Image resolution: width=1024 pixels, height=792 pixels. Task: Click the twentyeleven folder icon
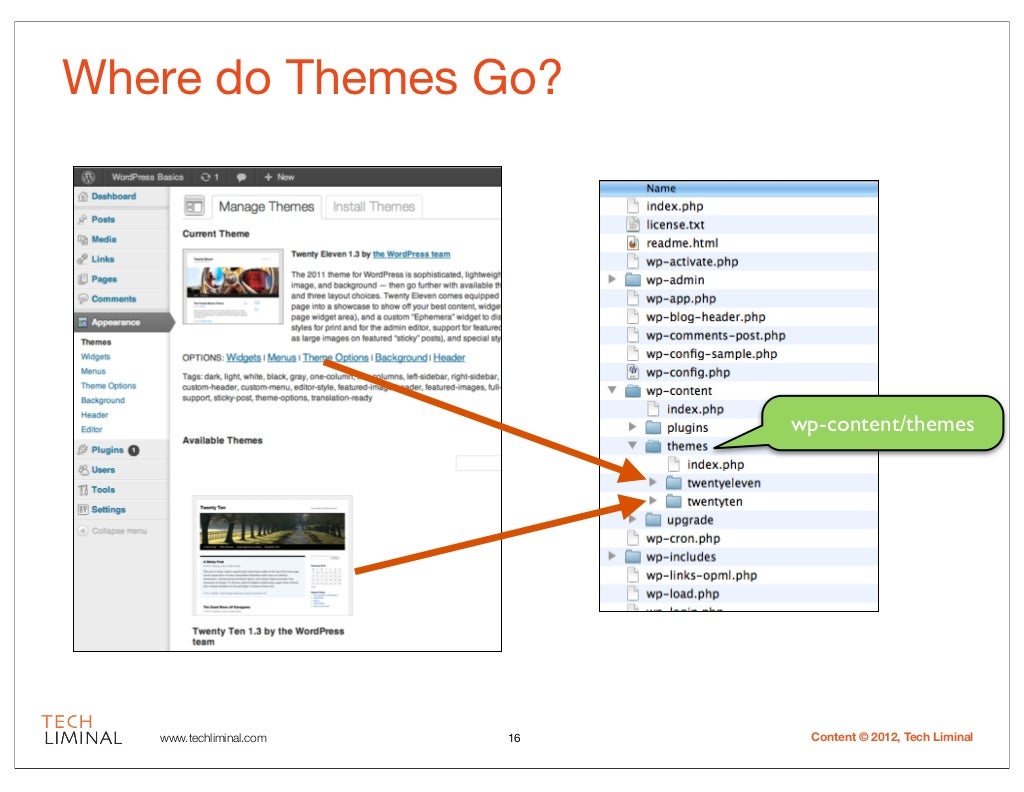point(674,483)
